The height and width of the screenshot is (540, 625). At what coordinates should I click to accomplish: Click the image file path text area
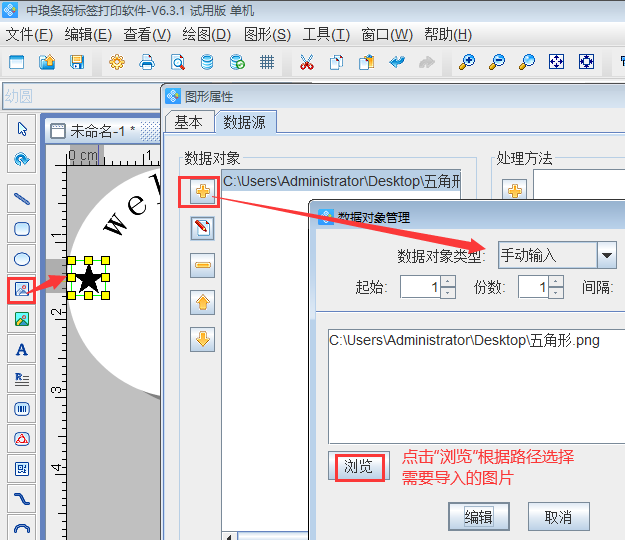pos(475,385)
